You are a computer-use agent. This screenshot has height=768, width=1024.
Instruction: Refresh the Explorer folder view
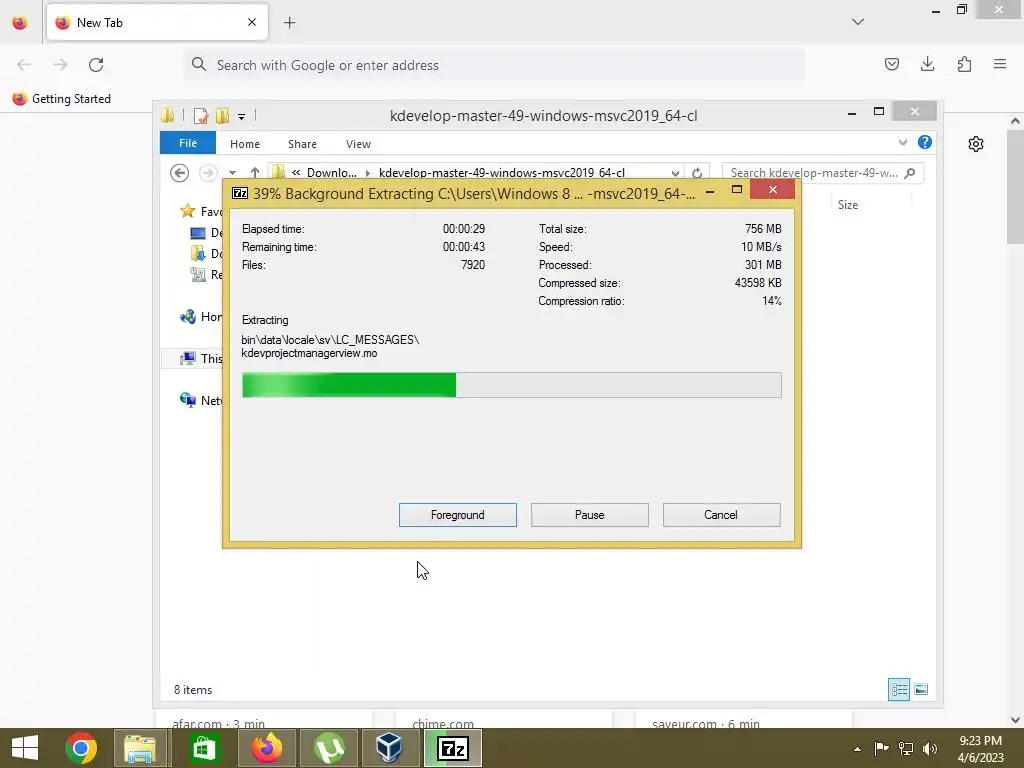coord(697,173)
